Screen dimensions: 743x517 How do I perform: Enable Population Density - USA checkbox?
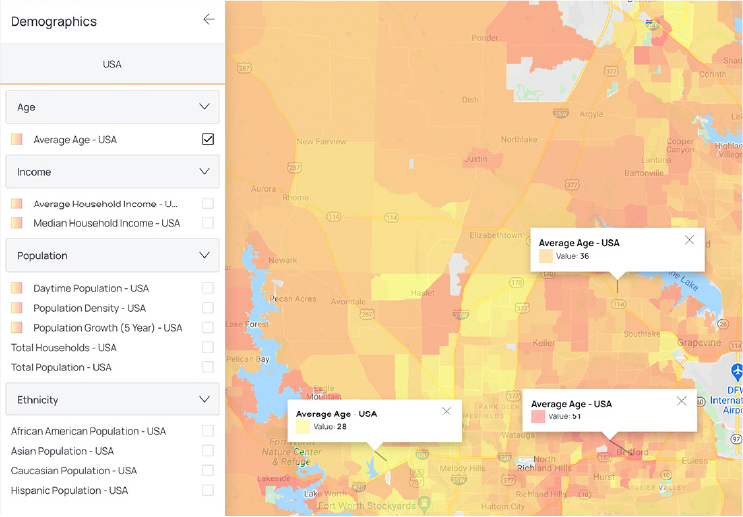208,308
